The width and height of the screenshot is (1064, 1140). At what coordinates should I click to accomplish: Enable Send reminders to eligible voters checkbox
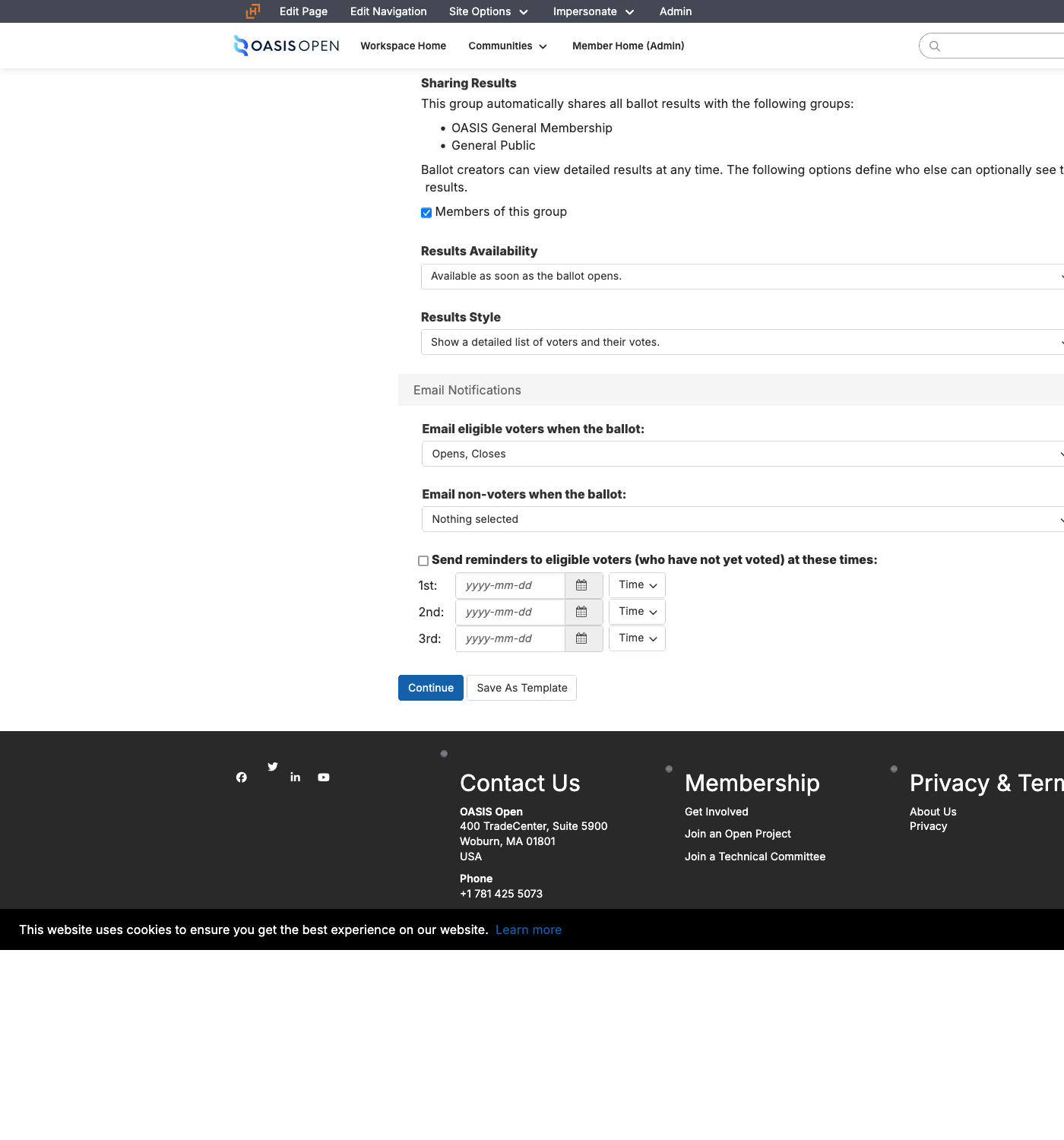tap(423, 561)
